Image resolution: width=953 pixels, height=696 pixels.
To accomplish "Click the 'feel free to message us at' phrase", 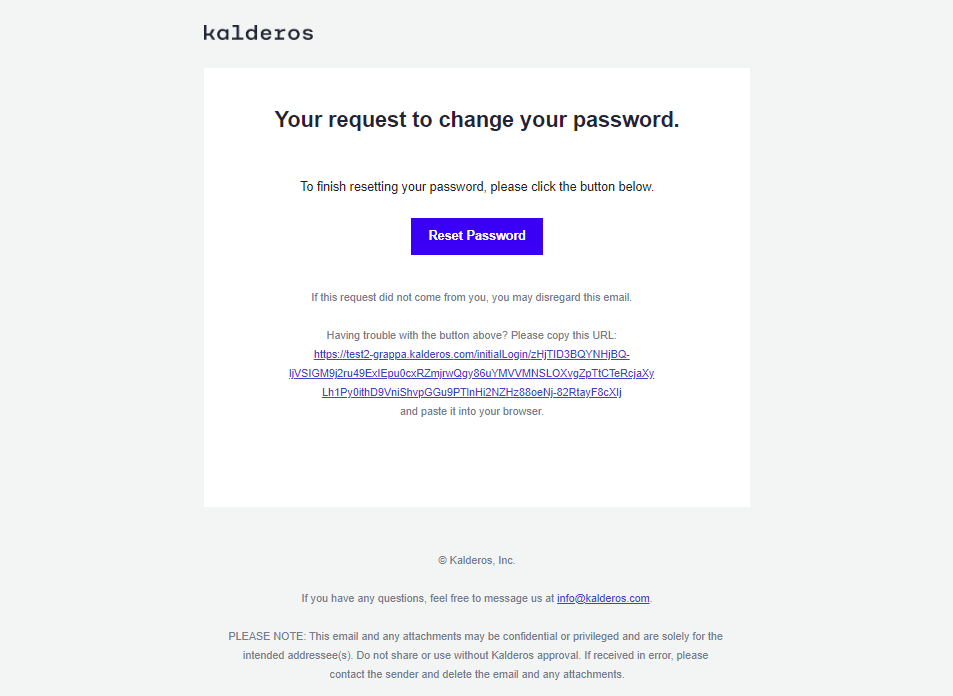I will coord(492,599).
